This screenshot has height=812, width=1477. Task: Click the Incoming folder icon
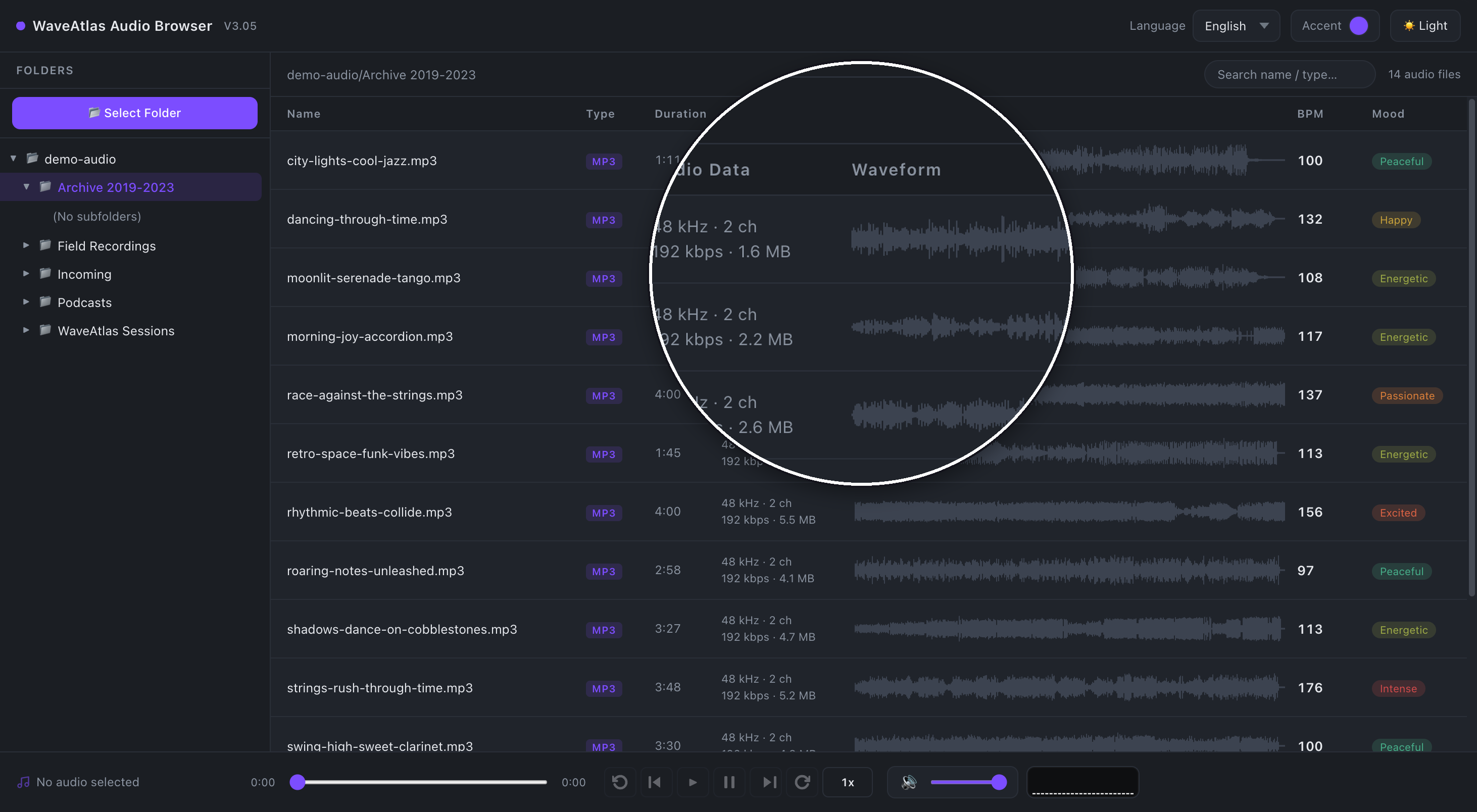45,273
